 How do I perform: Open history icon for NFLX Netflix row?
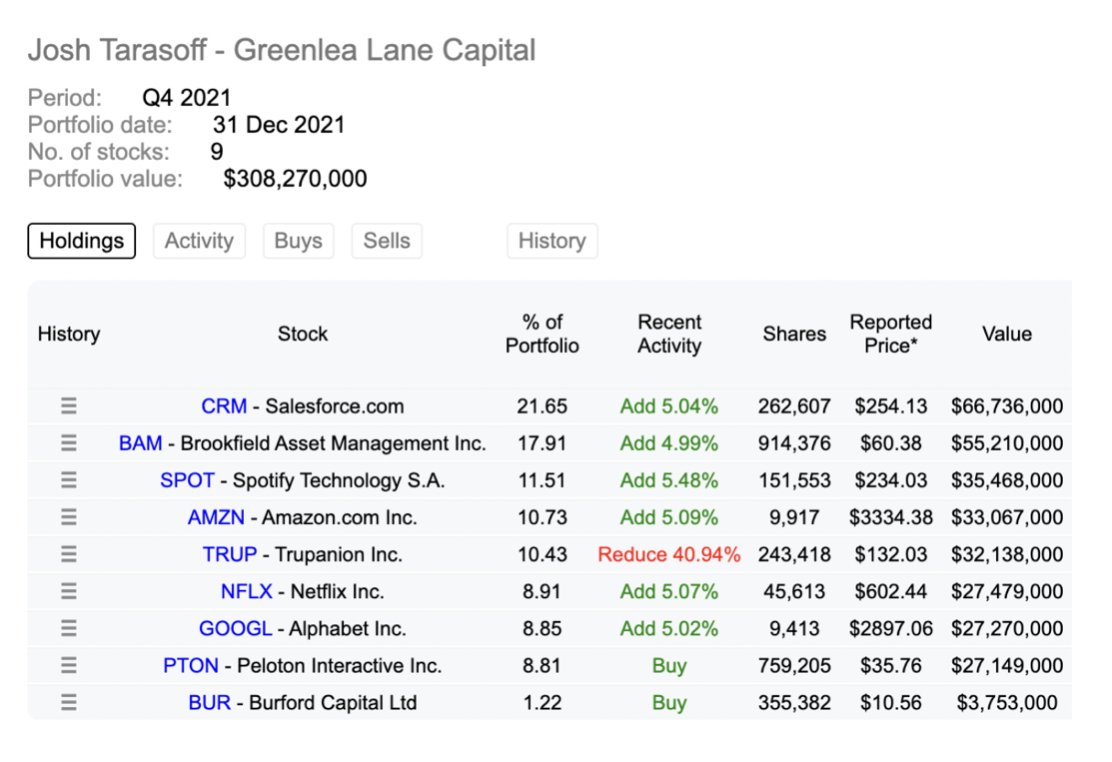tap(69, 591)
